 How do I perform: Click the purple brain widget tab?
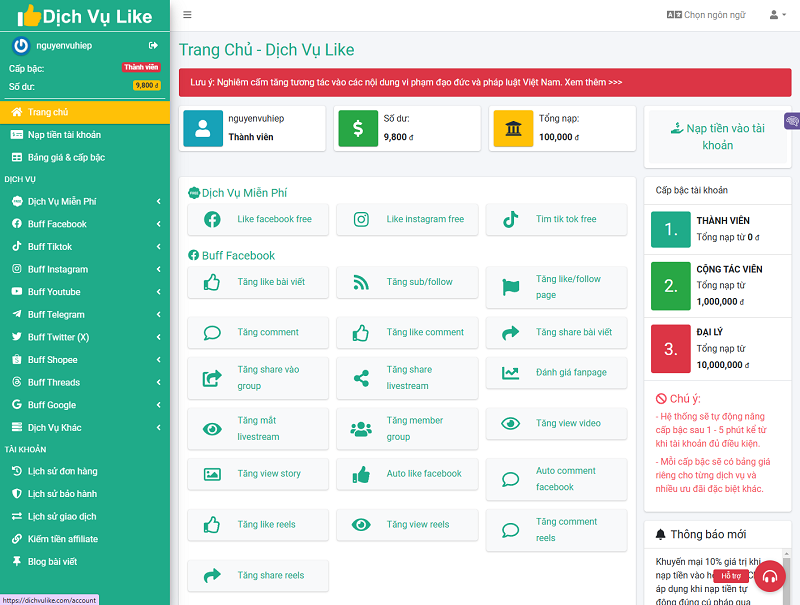pyautogui.click(x=792, y=121)
